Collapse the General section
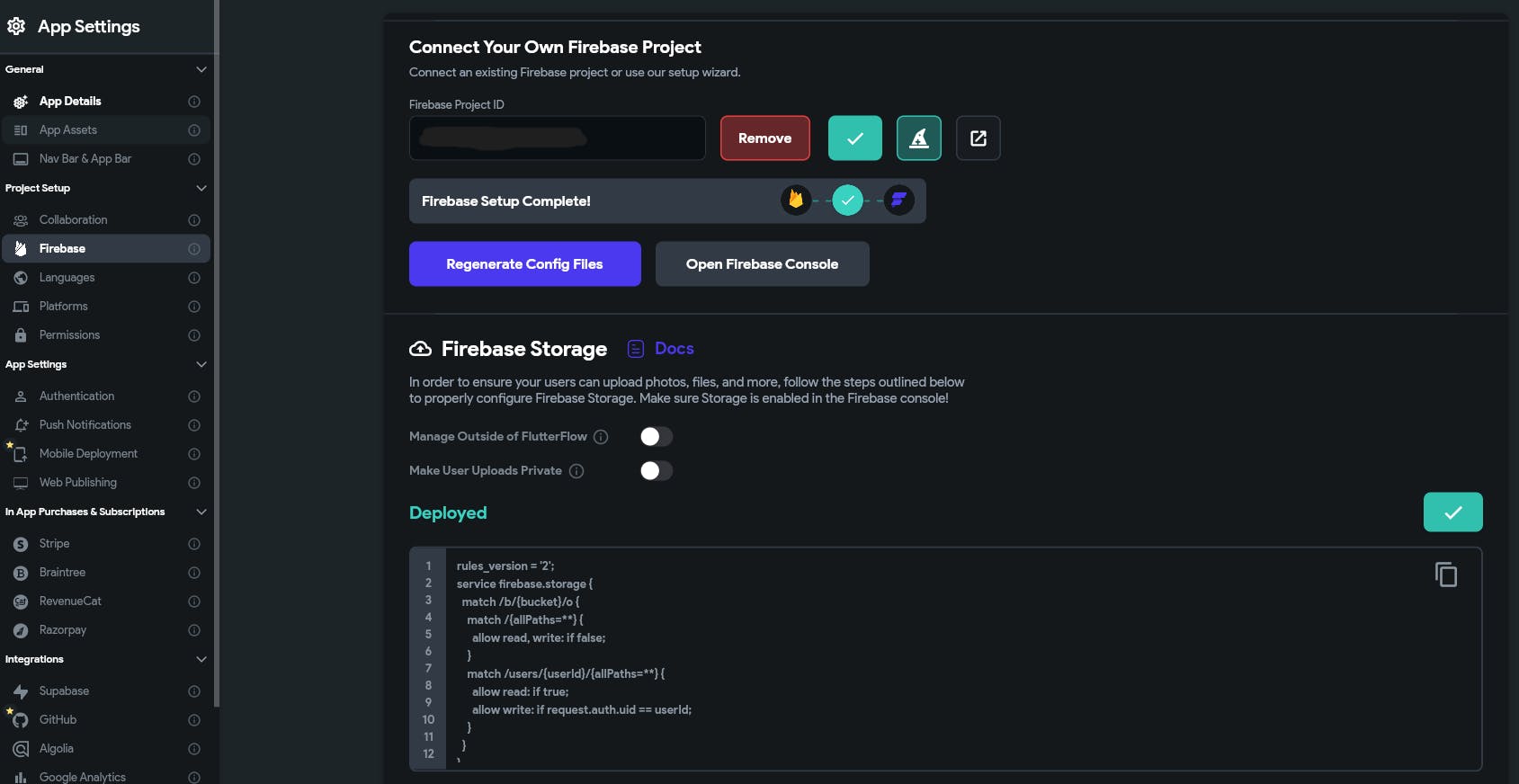Screen dimensions: 1519x784 click(201, 69)
